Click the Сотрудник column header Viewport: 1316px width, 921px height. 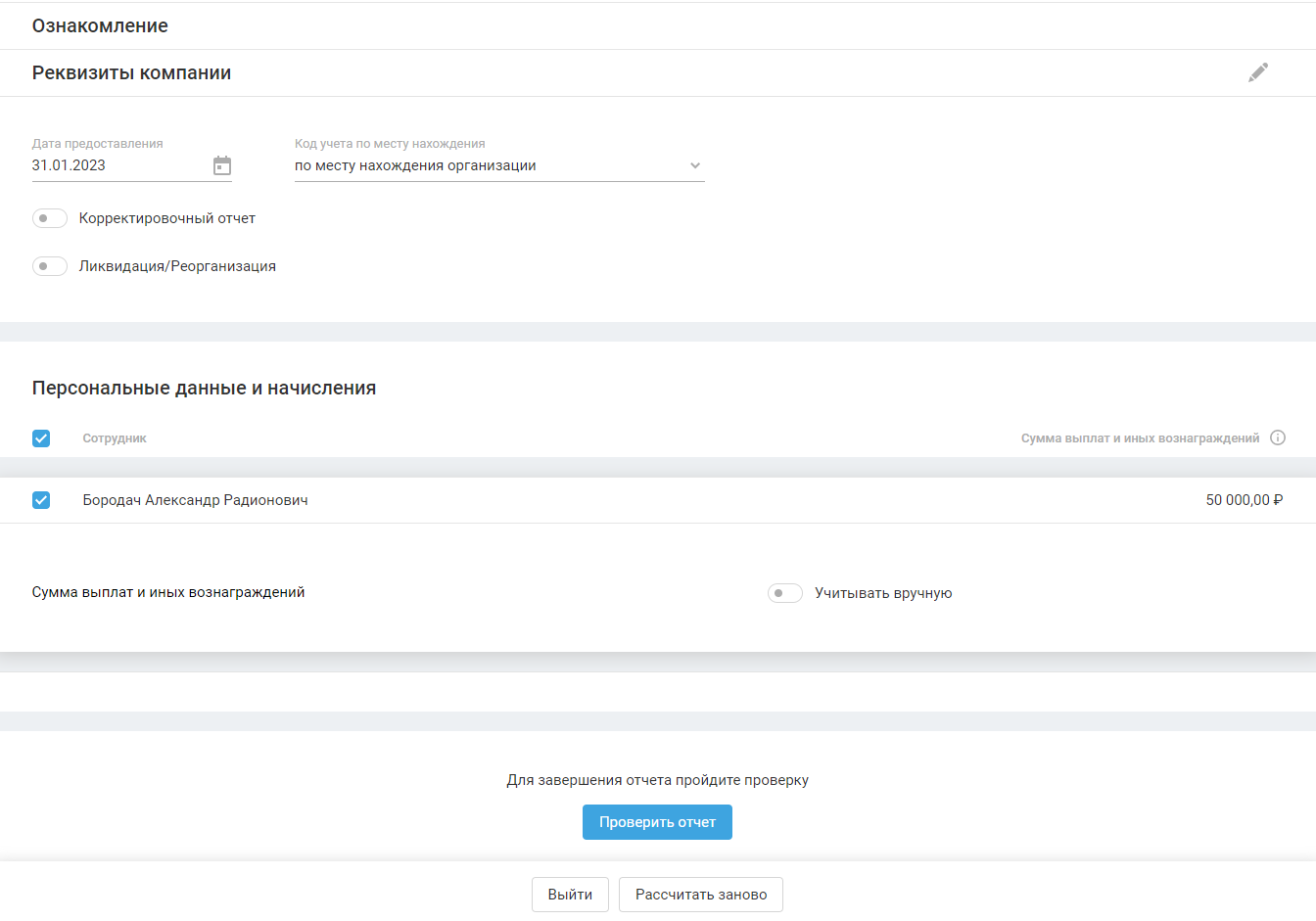(x=115, y=438)
